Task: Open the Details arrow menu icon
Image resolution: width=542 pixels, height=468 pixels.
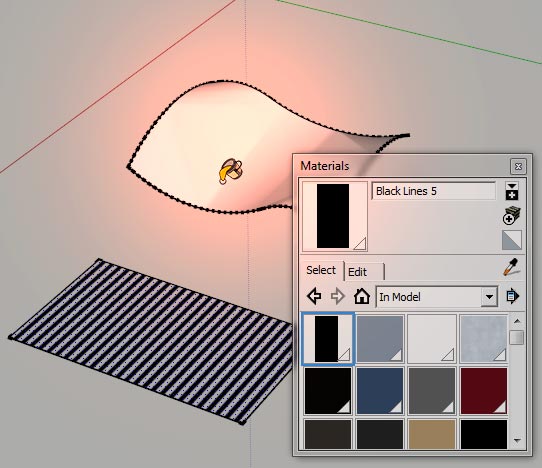Action: (513, 296)
